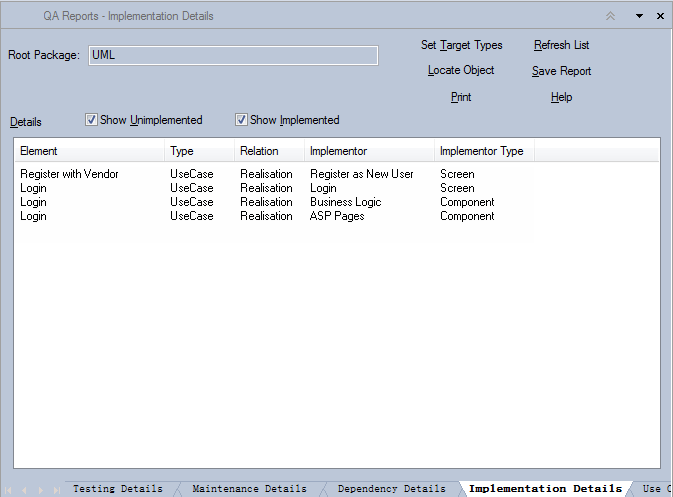The image size is (673, 497).
Task: Save the report with Save Report
Action: 561,71
